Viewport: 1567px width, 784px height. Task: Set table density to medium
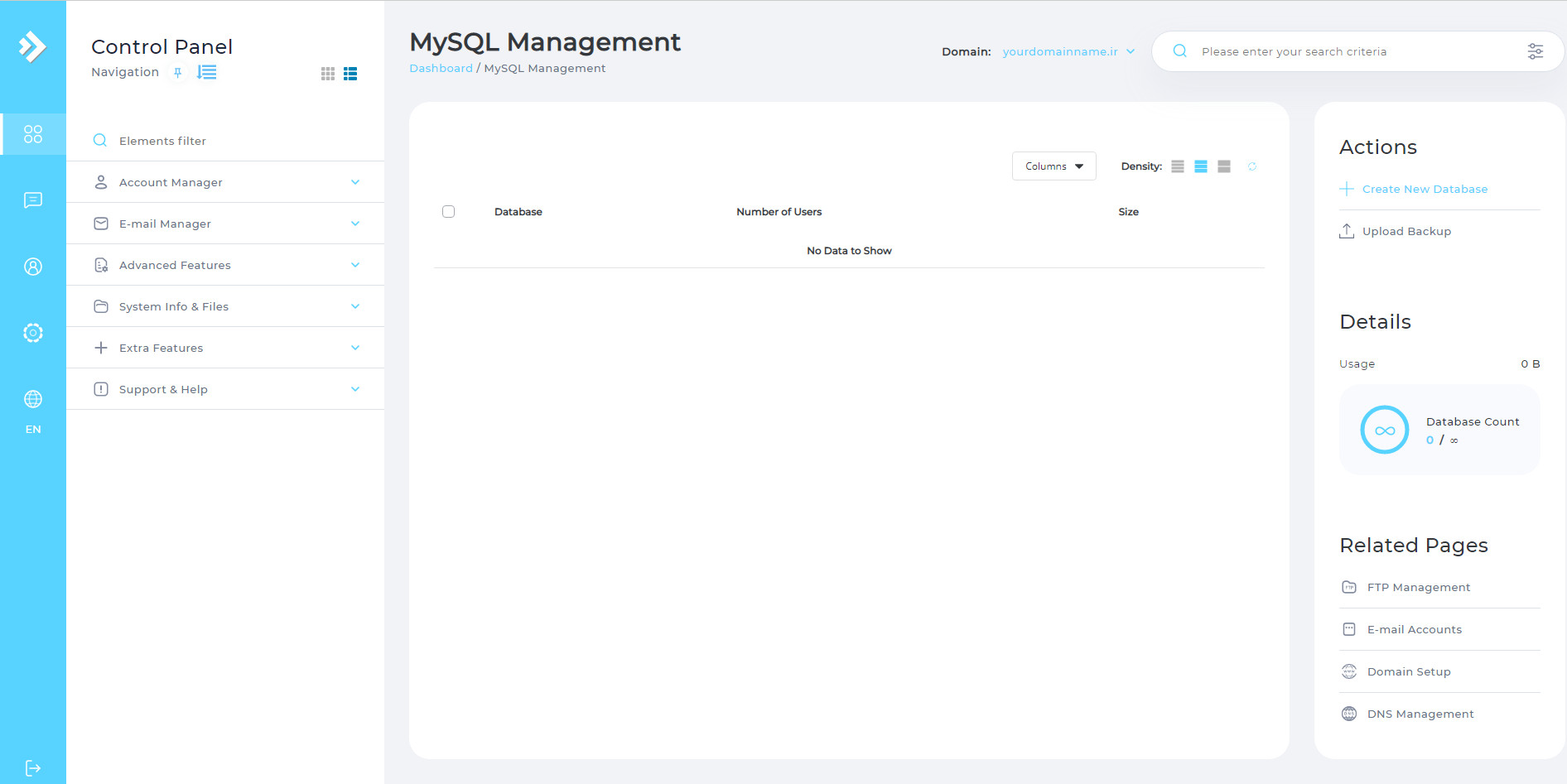(1201, 166)
